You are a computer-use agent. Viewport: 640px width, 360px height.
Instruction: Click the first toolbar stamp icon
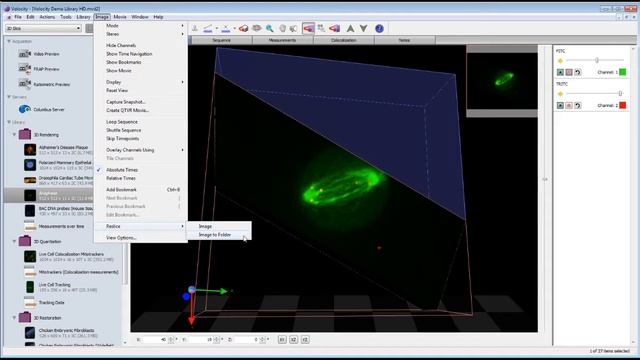click(195, 29)
